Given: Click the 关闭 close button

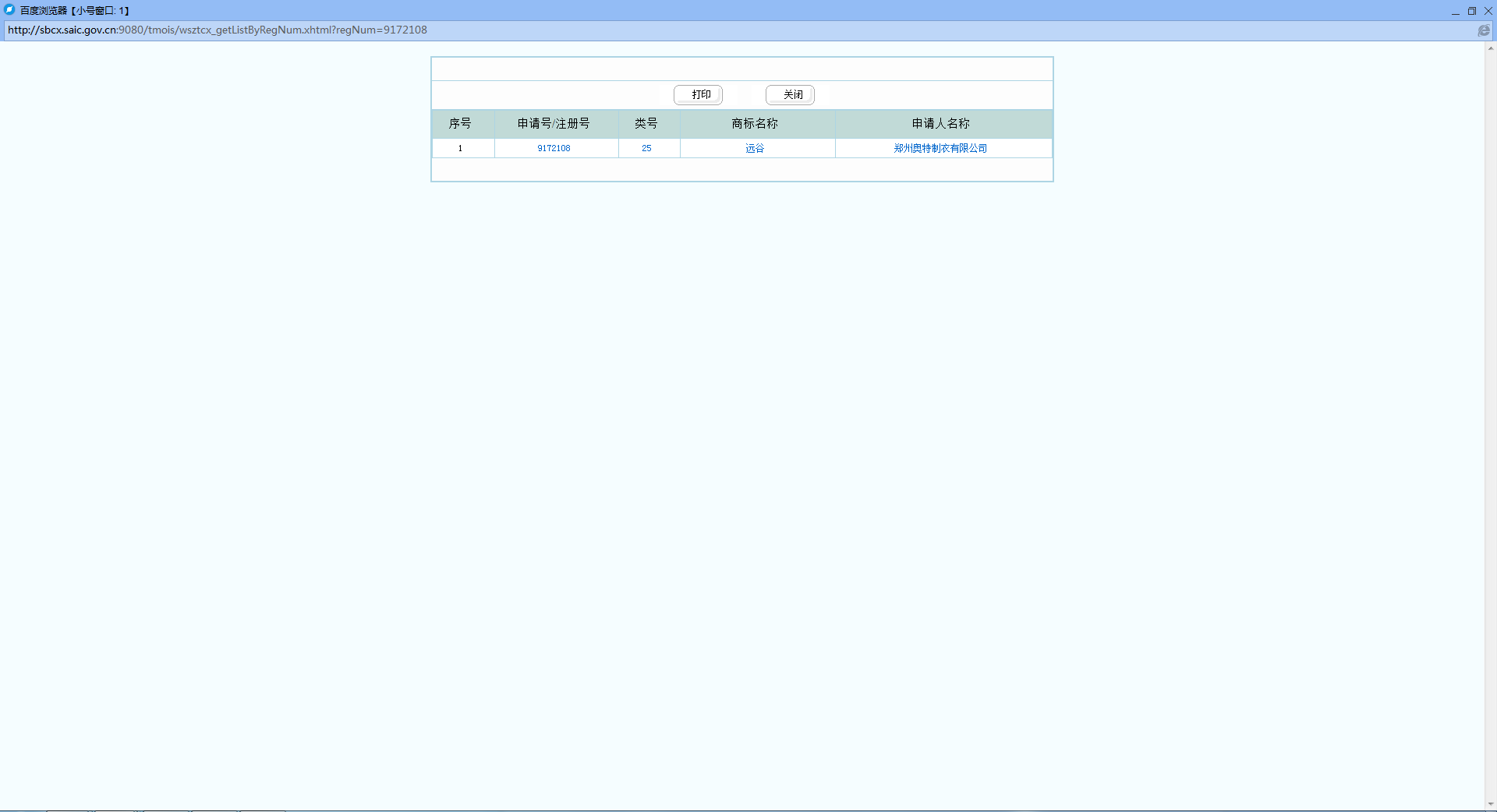Looking at the screenshot, I should click(790, 95).
